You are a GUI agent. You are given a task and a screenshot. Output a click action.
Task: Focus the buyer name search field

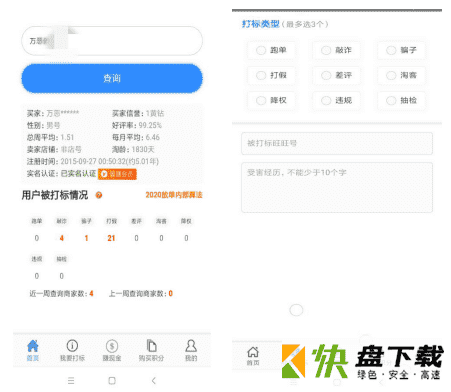112,41
